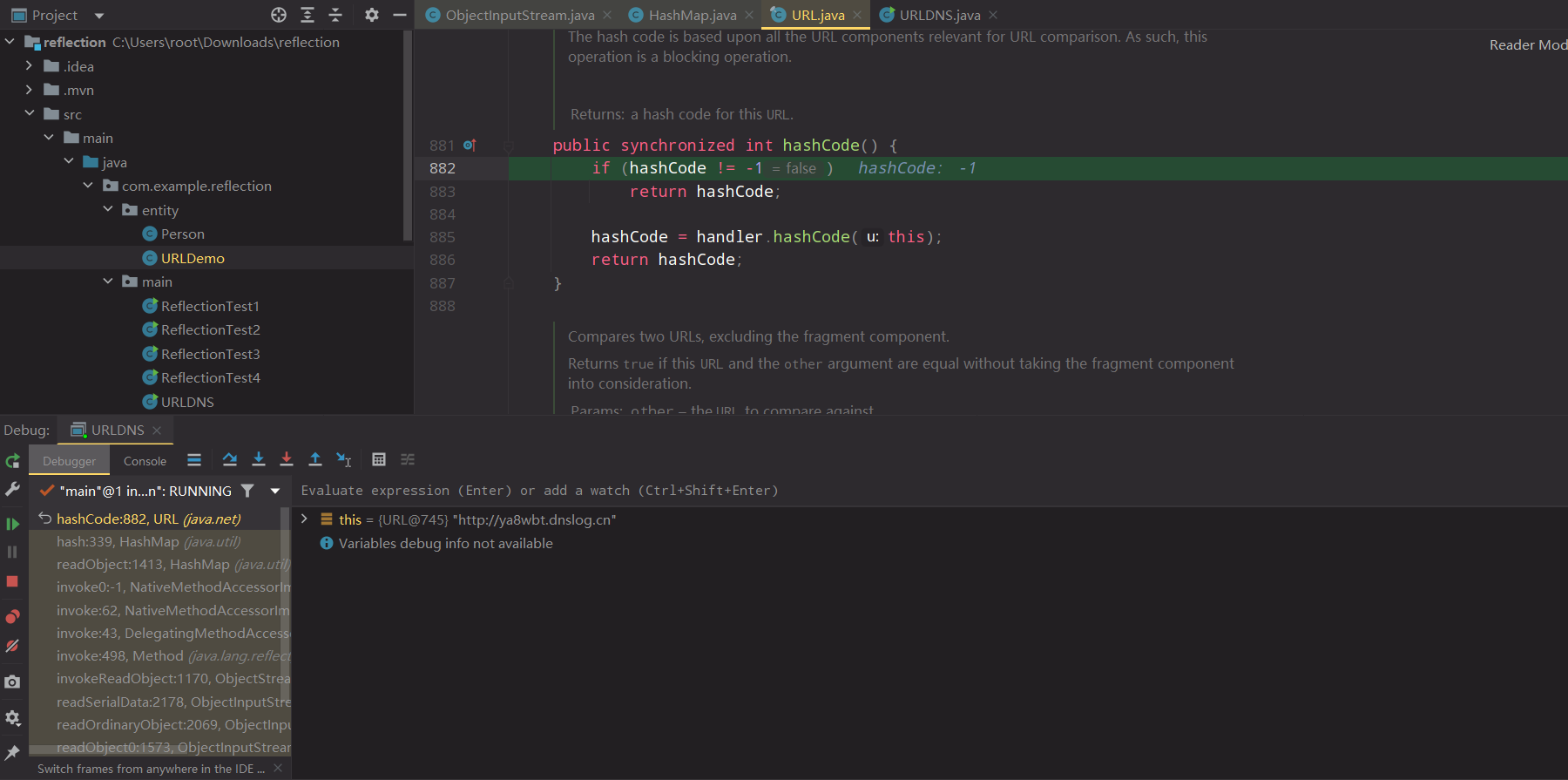Click the Step Into debugger icon
The width and height of the screenshot is (1568, 780).
[x=259, y=459]
